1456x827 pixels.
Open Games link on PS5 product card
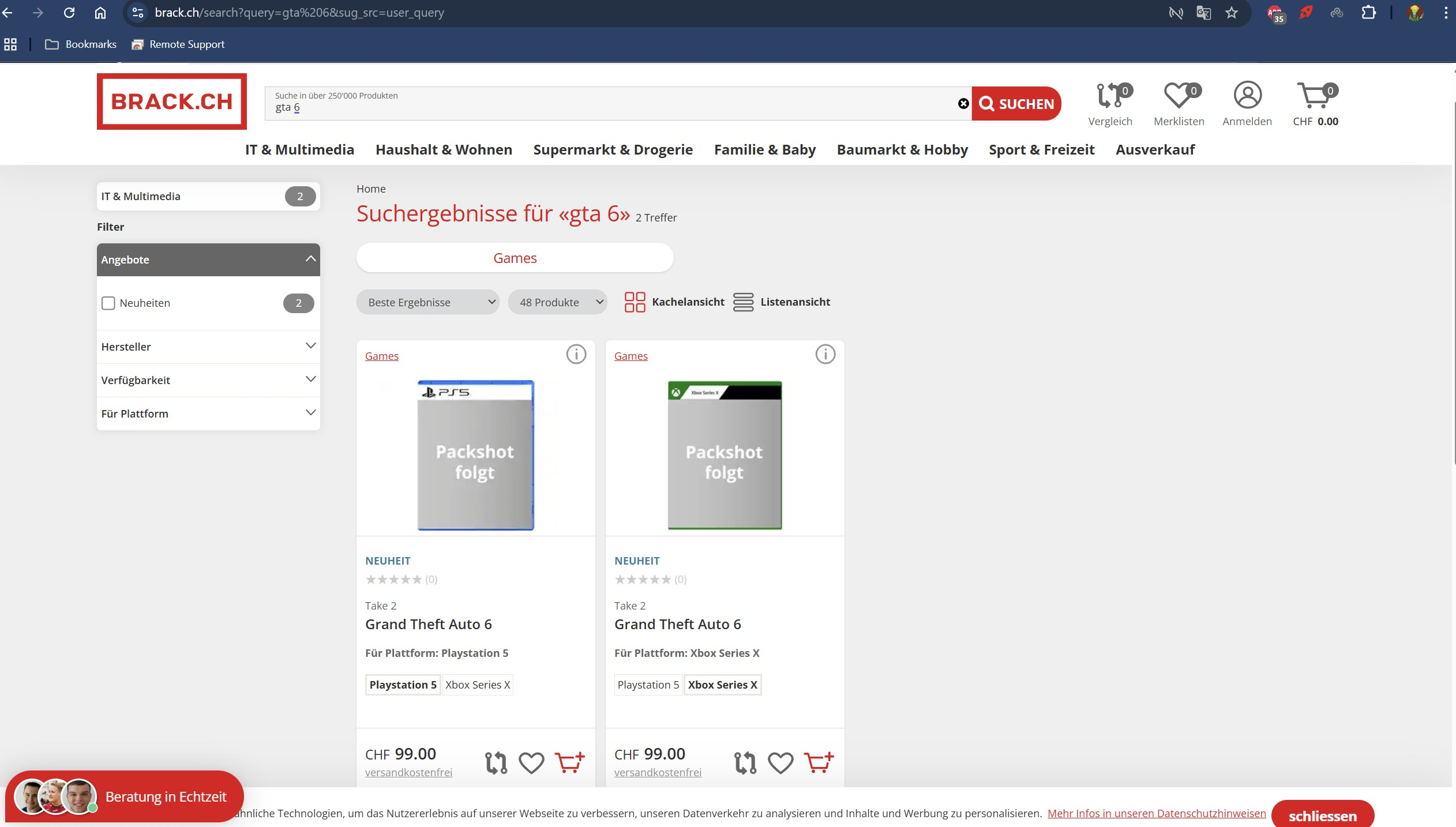(382, 356)
